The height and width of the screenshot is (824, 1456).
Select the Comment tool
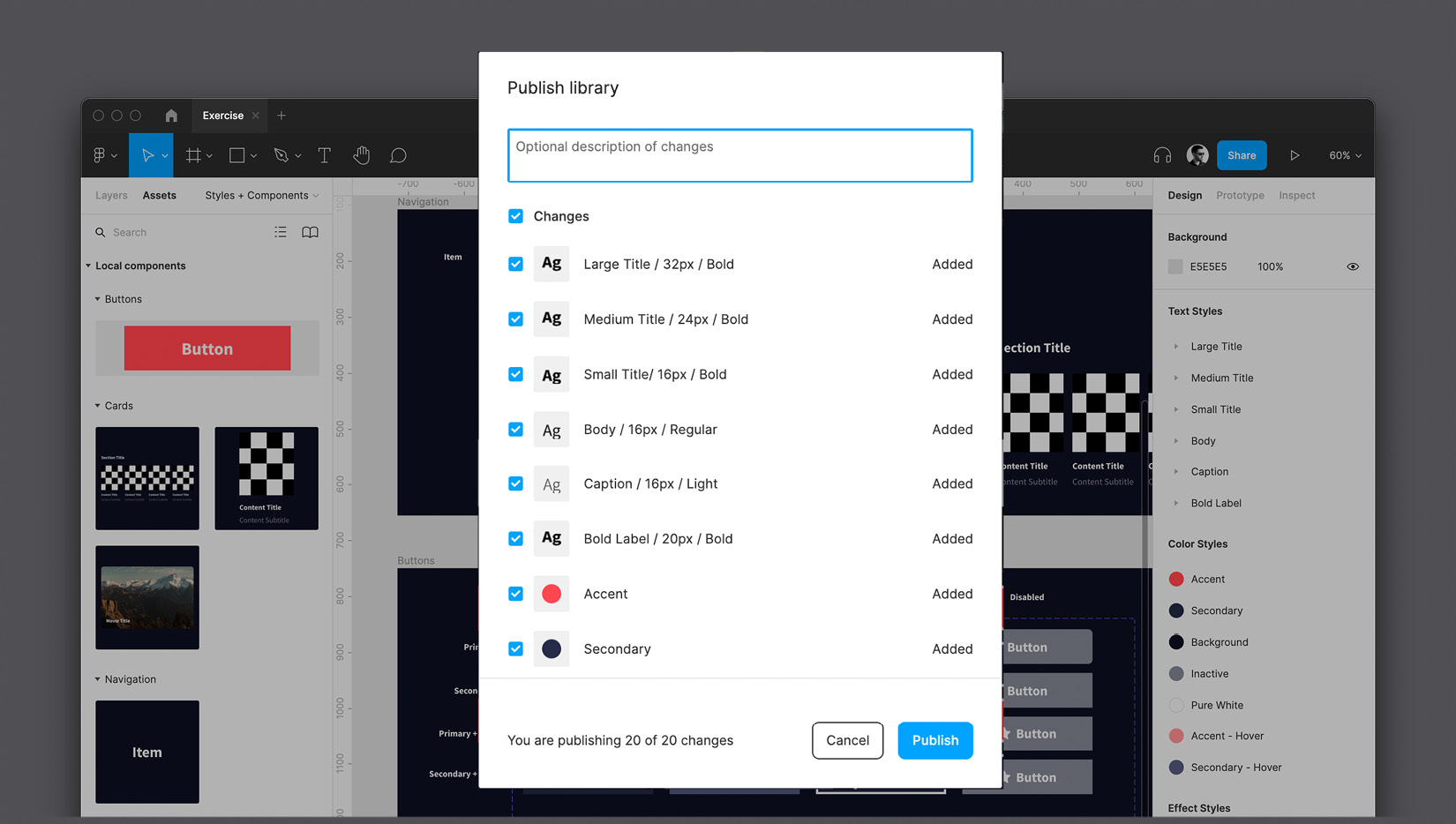pyautogui.click(x=399, y=155)
